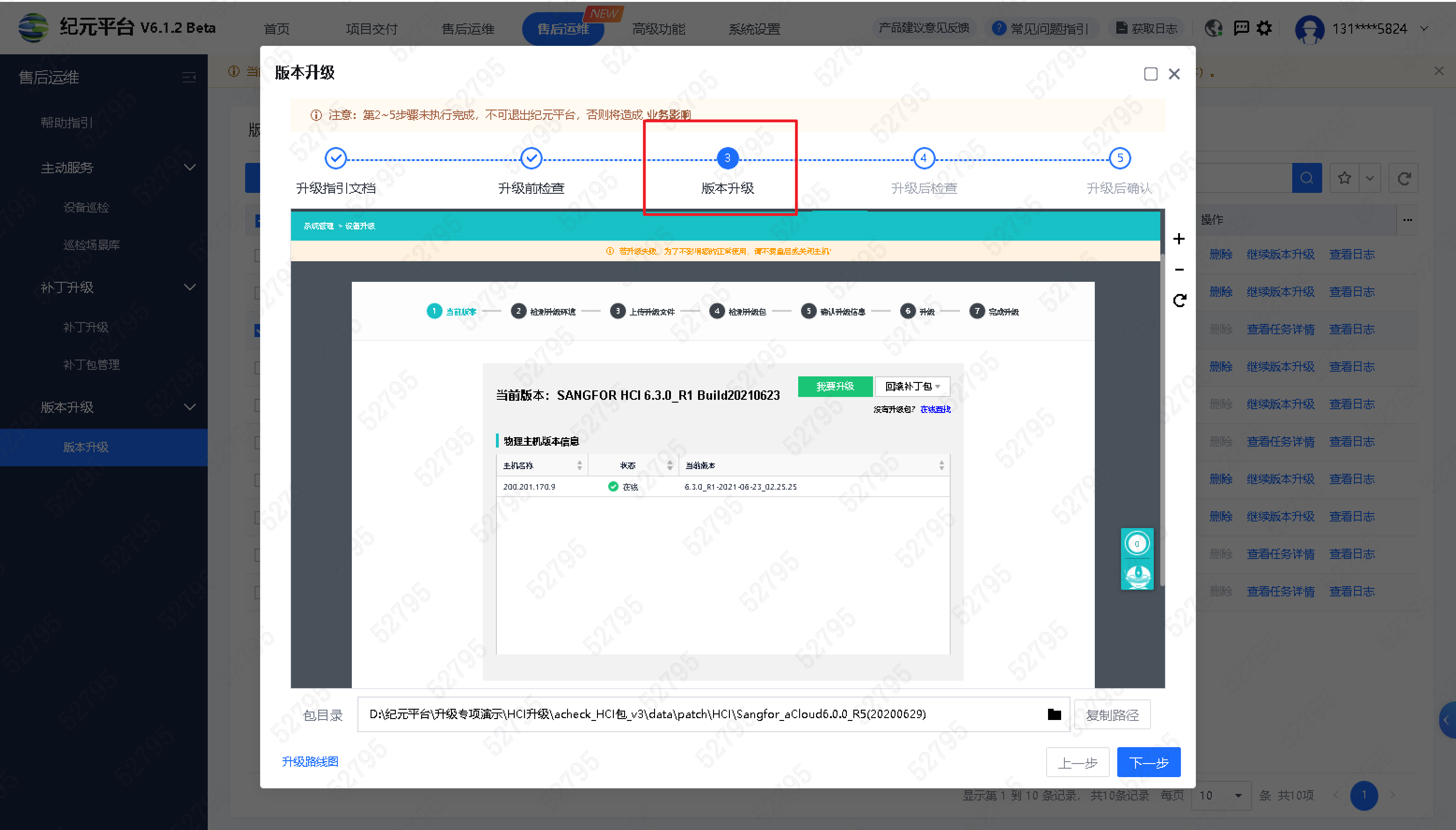Click the settings gear icon in header
Viewport: 1456px width, 830px height.
coord(1264,28)
